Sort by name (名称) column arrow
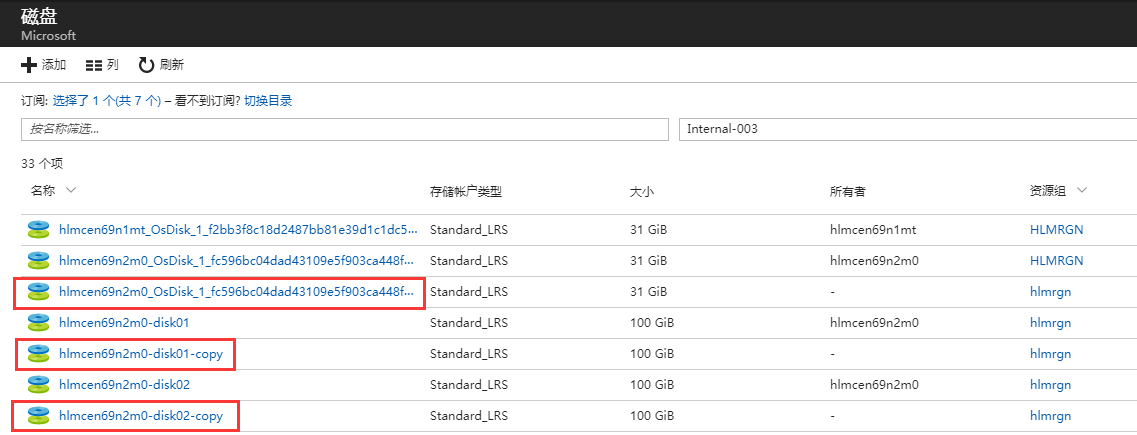This screenshot has height=435, width=1137. (x=71, y=190)
